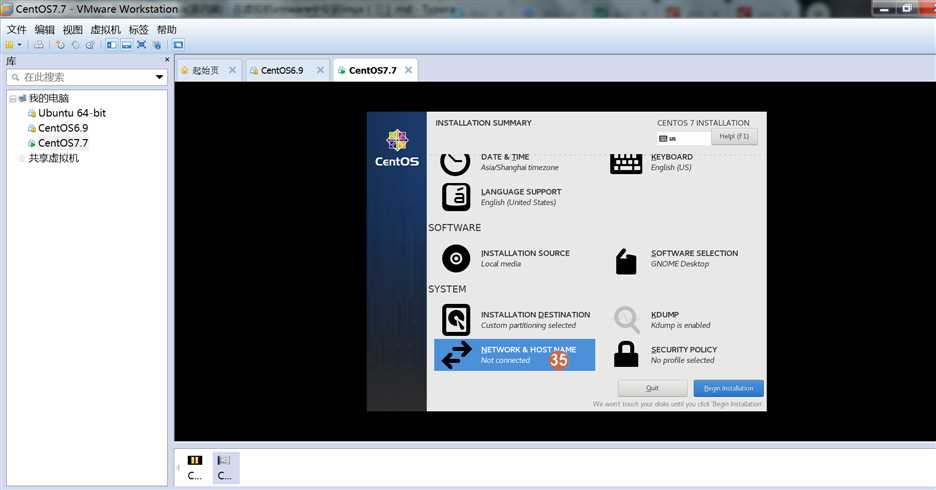Click the INSTALLATION DESTINATION heading text
Screen dimensions: 936x490
click(535, 315)
